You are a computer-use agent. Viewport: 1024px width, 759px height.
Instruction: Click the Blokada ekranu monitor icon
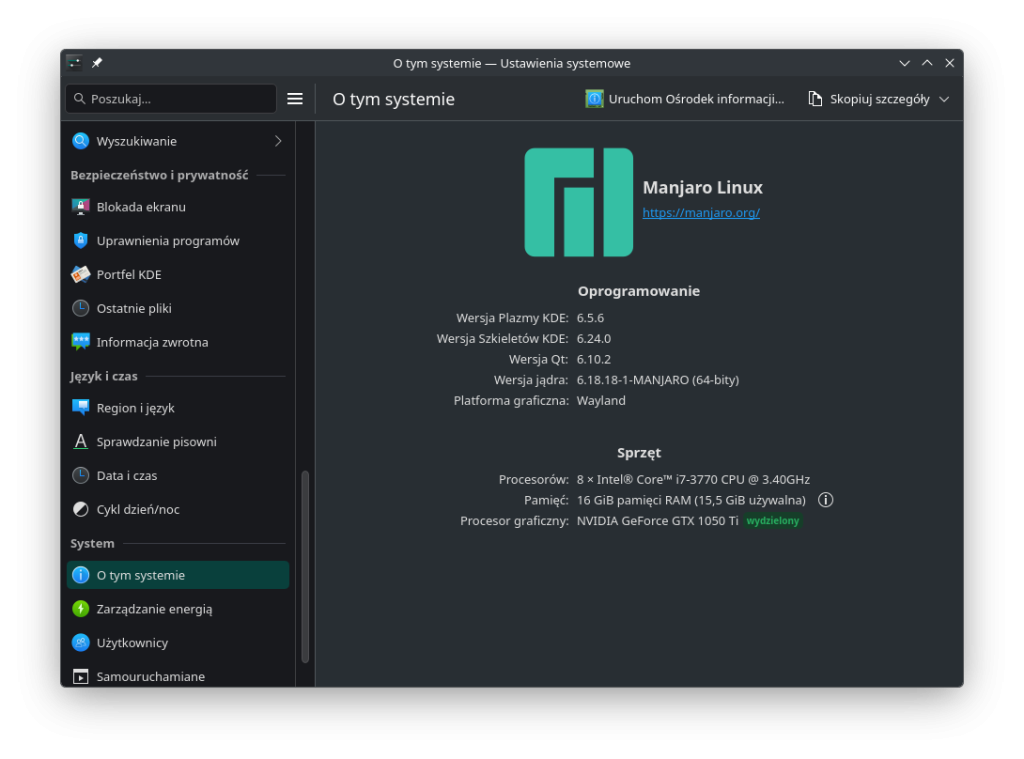(81, 207)
